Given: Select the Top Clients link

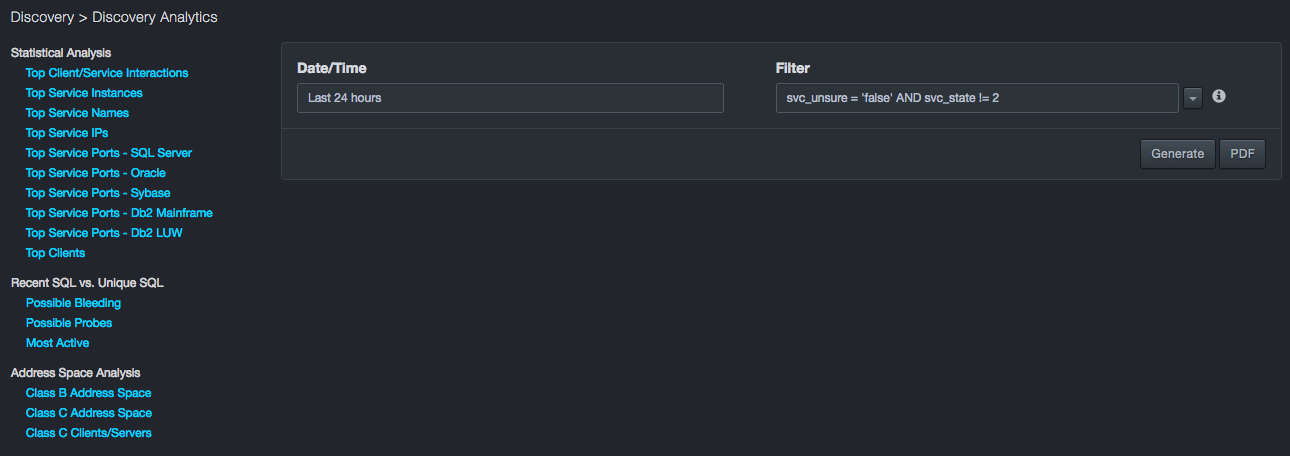Looking at the screenshot, I should pos(55,253).
